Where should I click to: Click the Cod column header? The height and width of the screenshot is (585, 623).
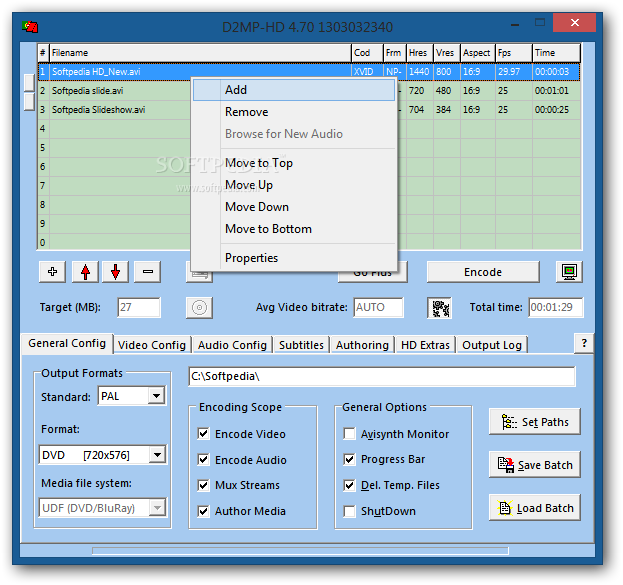pyautogui.click(x=367, y=53)
